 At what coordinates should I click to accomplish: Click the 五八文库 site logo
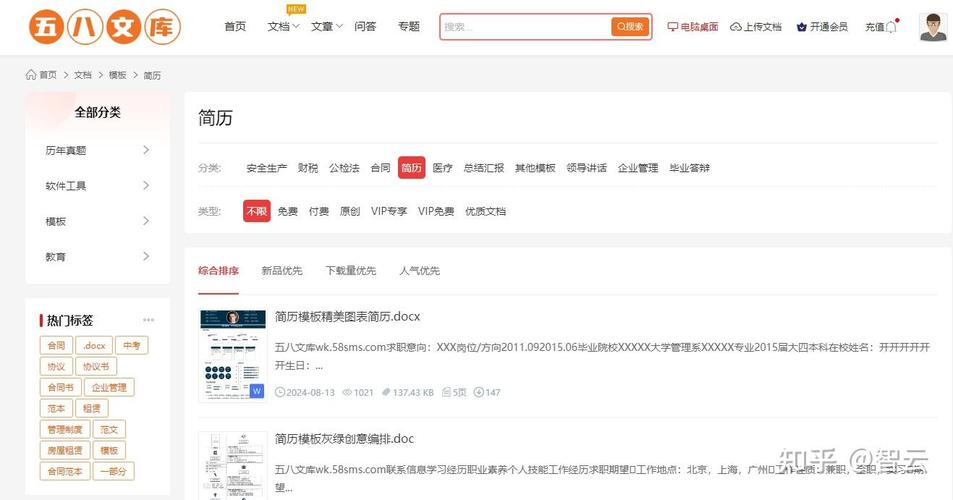tap(105, 27)
